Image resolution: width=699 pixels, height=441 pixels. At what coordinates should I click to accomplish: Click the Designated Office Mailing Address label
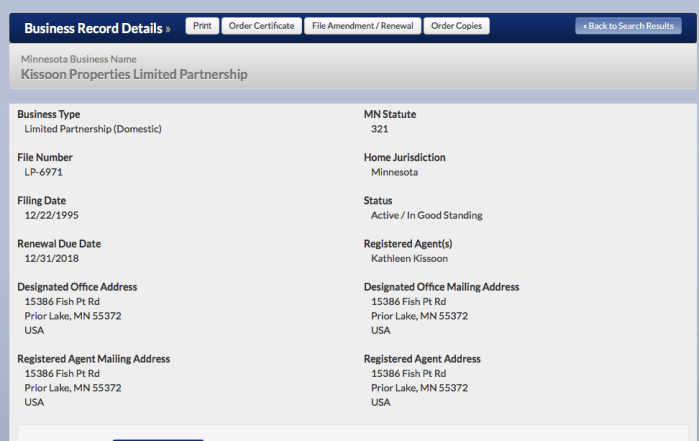coord(441,287)
